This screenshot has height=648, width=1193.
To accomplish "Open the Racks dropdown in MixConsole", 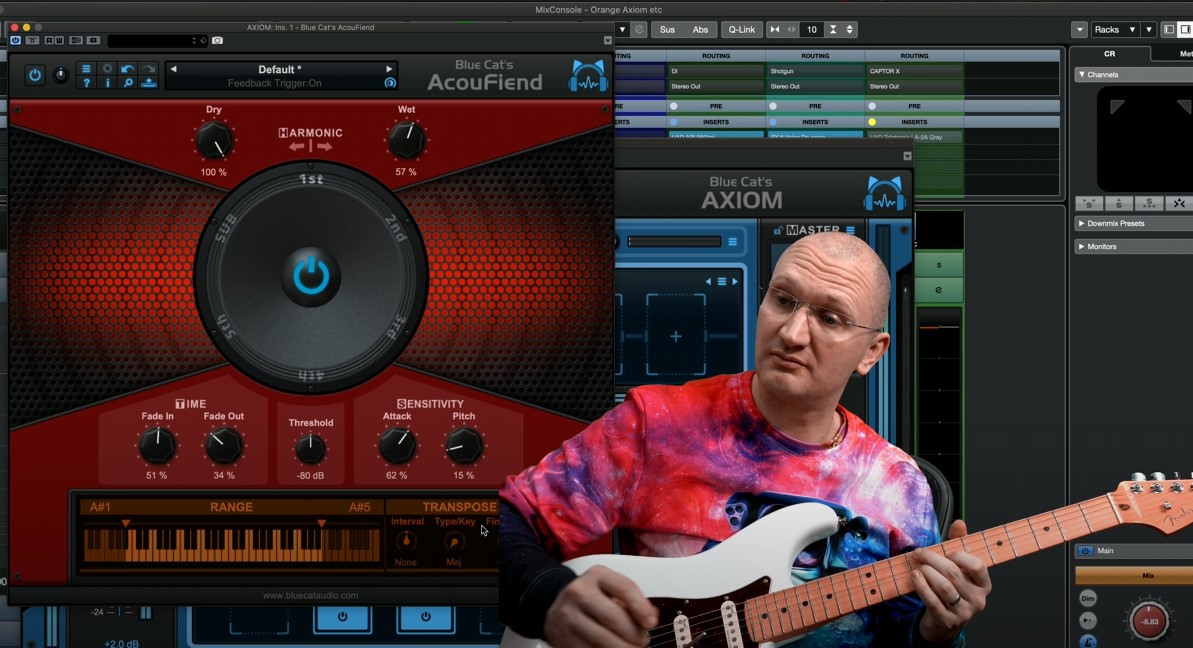I will (x=1115, y=30).
